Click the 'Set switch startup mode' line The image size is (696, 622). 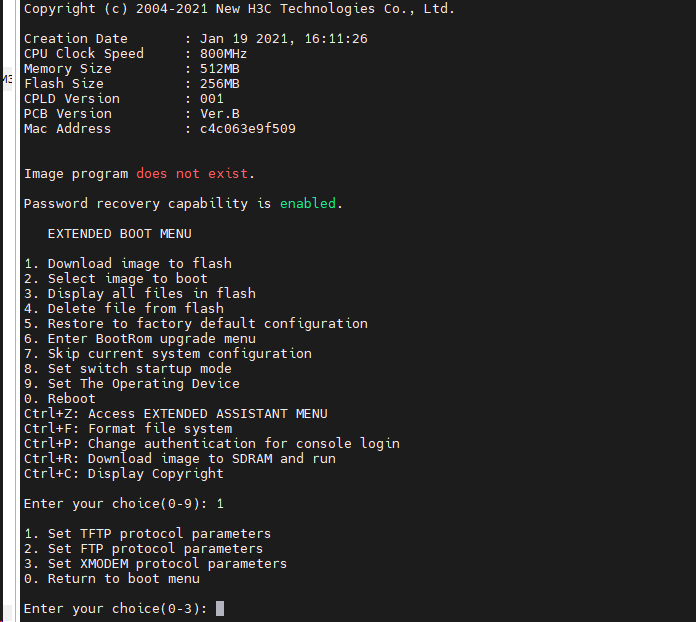[x=127, y=368]
